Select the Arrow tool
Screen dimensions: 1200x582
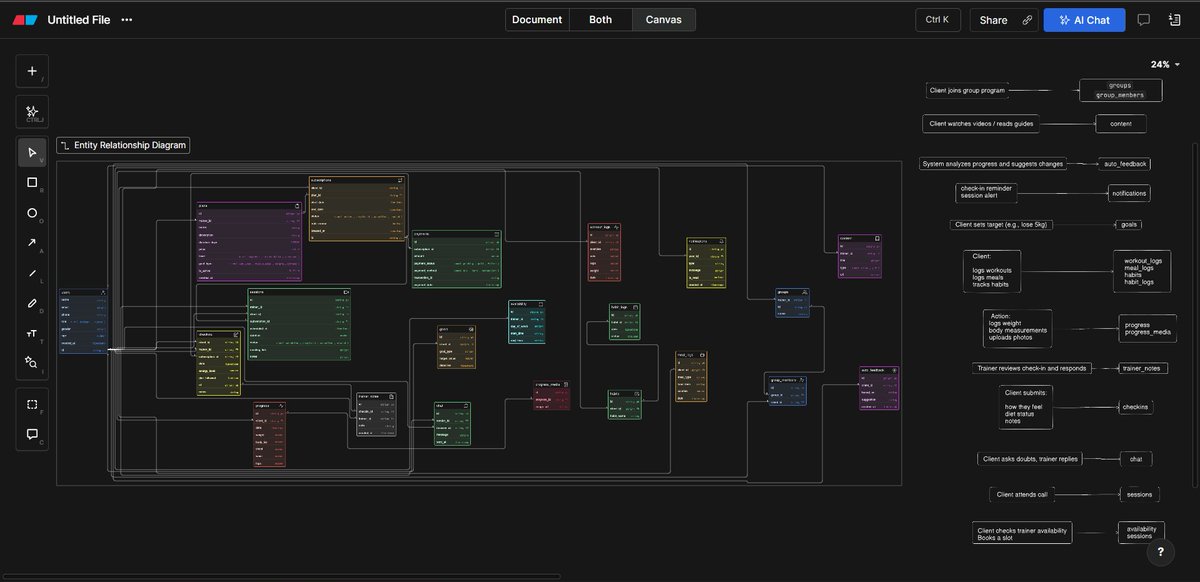point(32,242)
